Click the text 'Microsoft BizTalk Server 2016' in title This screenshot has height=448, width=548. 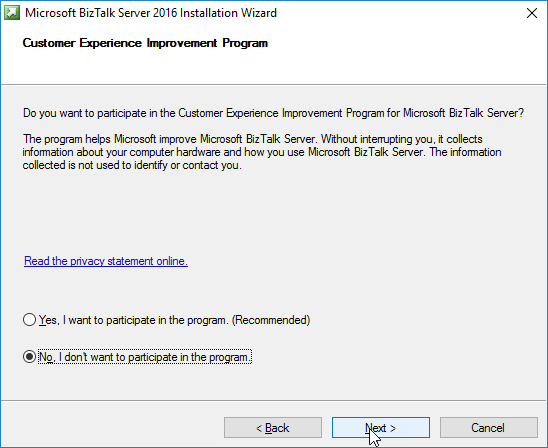pyautogui.click(x=101, y=13)
